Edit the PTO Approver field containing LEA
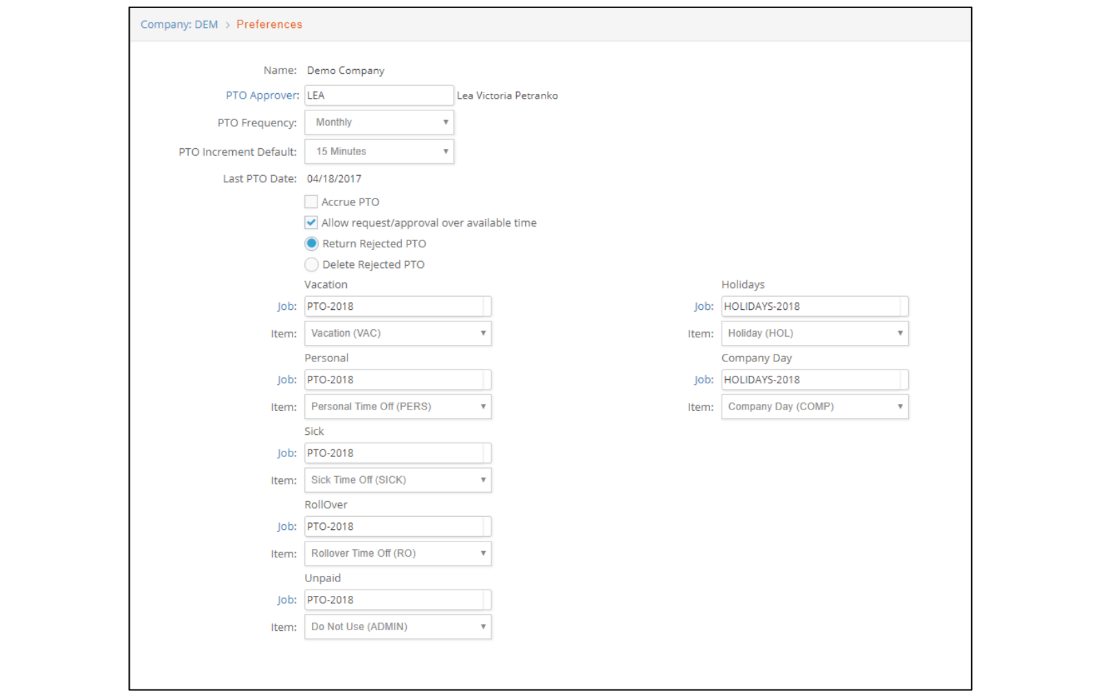The width and height of the screenshot is (1095, 697). coord(379,96)
